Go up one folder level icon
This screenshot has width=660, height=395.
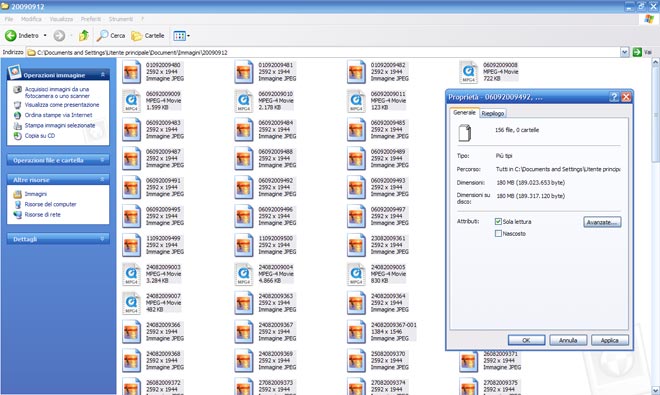[x=84, y=36]
